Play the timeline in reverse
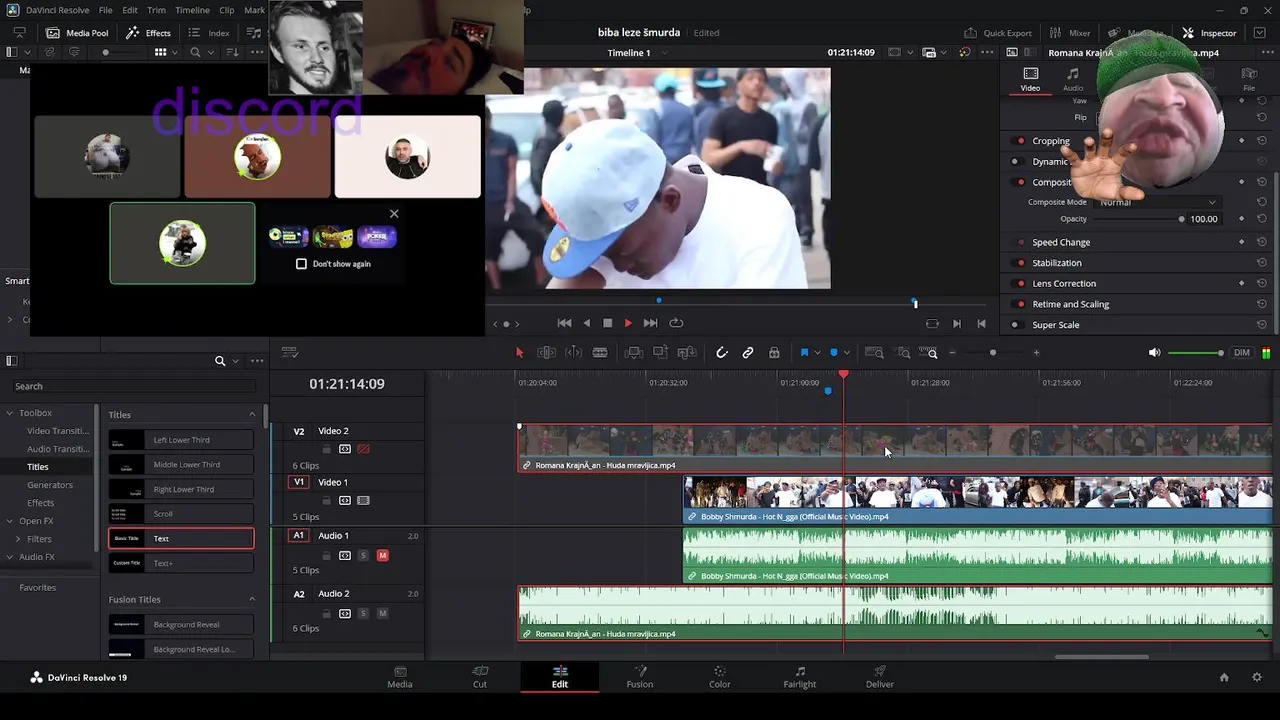The width and height of the screenshot is (1280, 720). 586,323
